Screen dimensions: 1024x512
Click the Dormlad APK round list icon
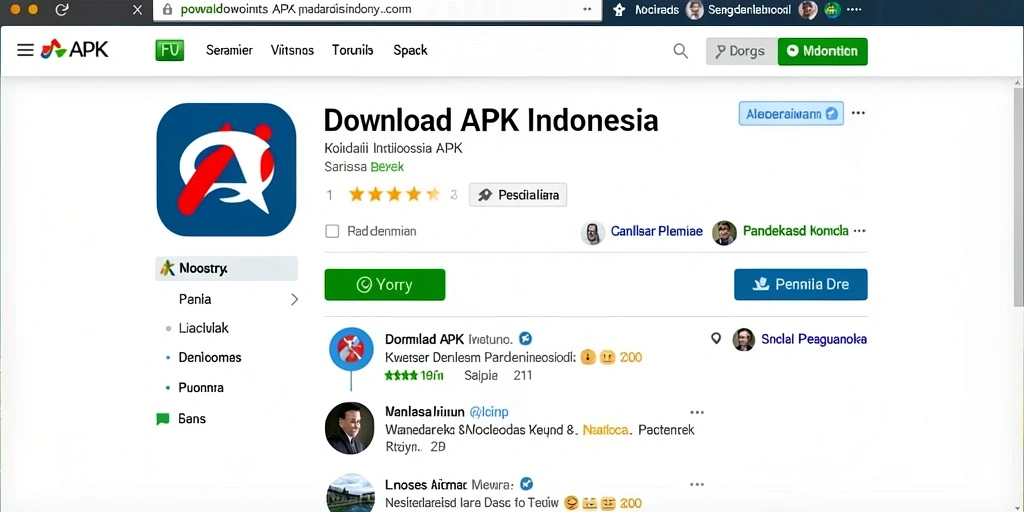351,349
